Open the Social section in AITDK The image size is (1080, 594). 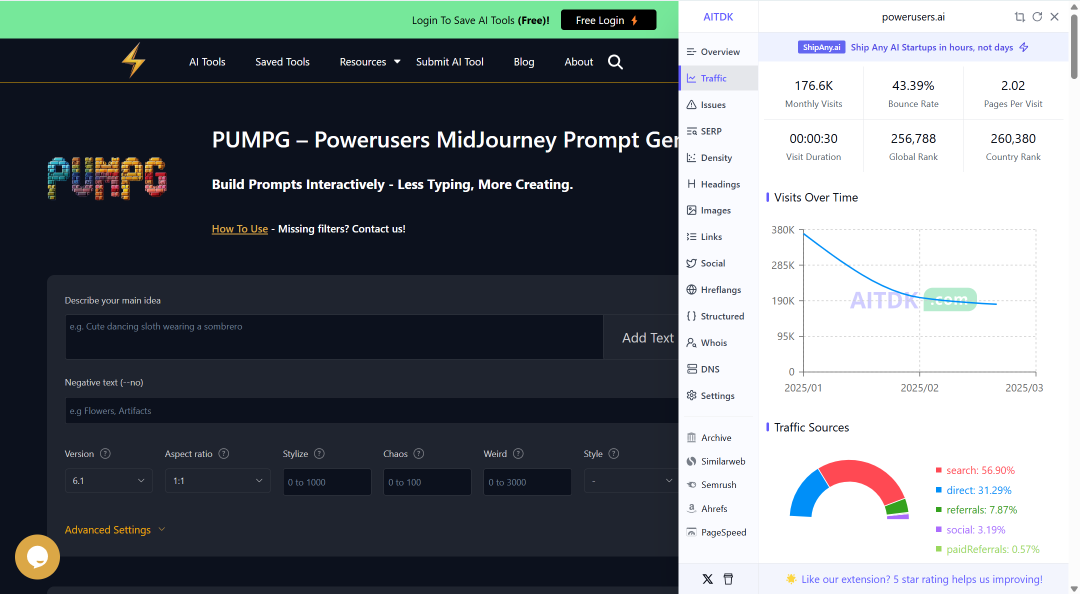pyautogui.click(x=718, y=263)
